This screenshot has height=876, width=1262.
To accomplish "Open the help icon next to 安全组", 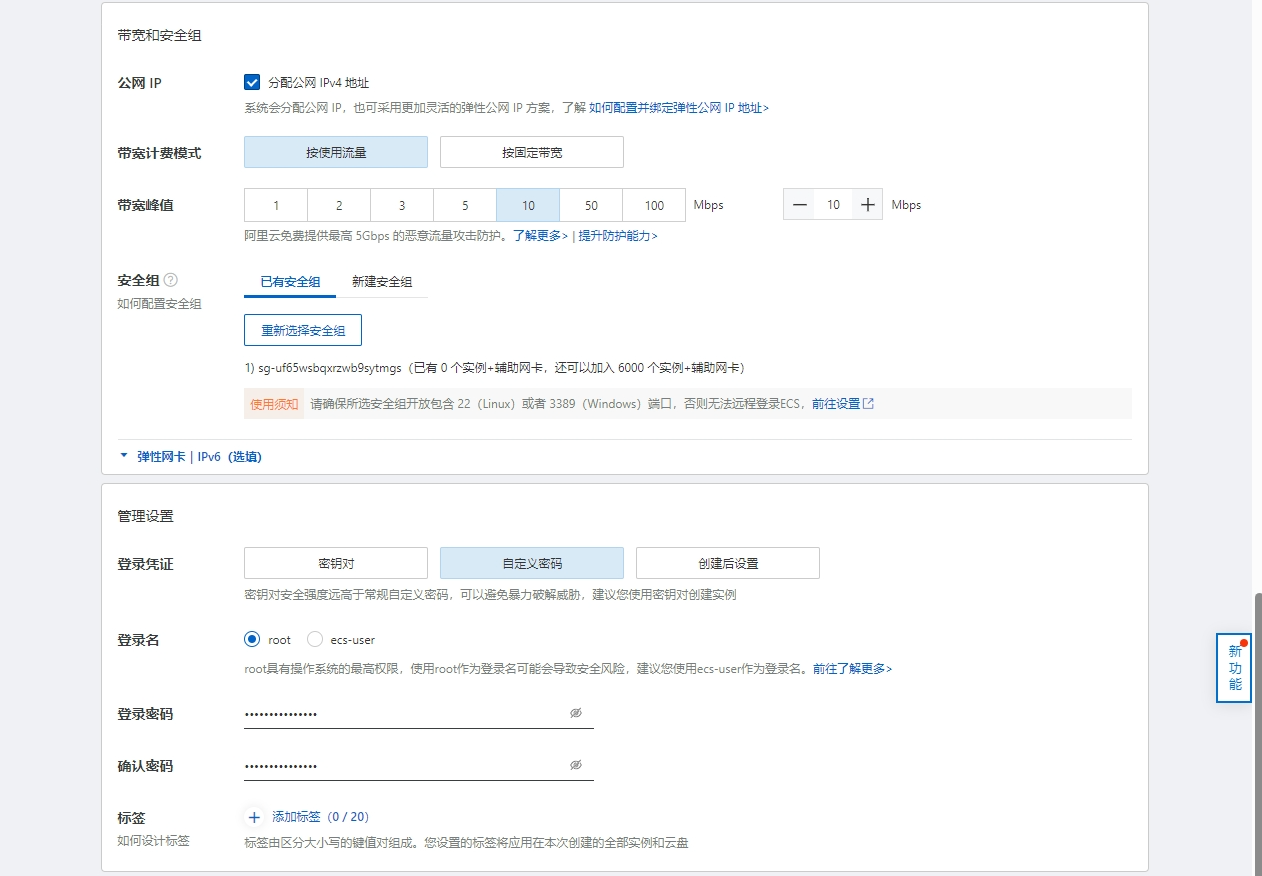I will click(x=171, y=279).
